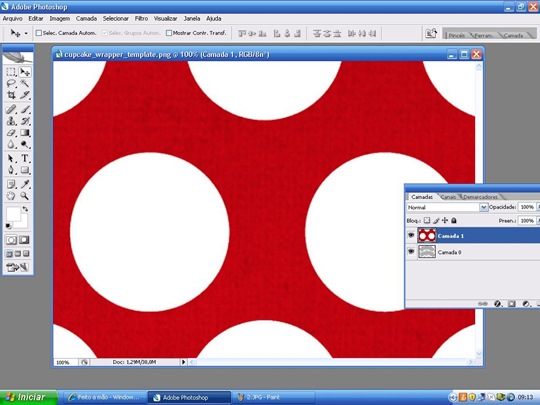Image resolution: width=540 pixels, height=405 pixels.
Task: Select the Slice tool
Action: click(25, 95)
